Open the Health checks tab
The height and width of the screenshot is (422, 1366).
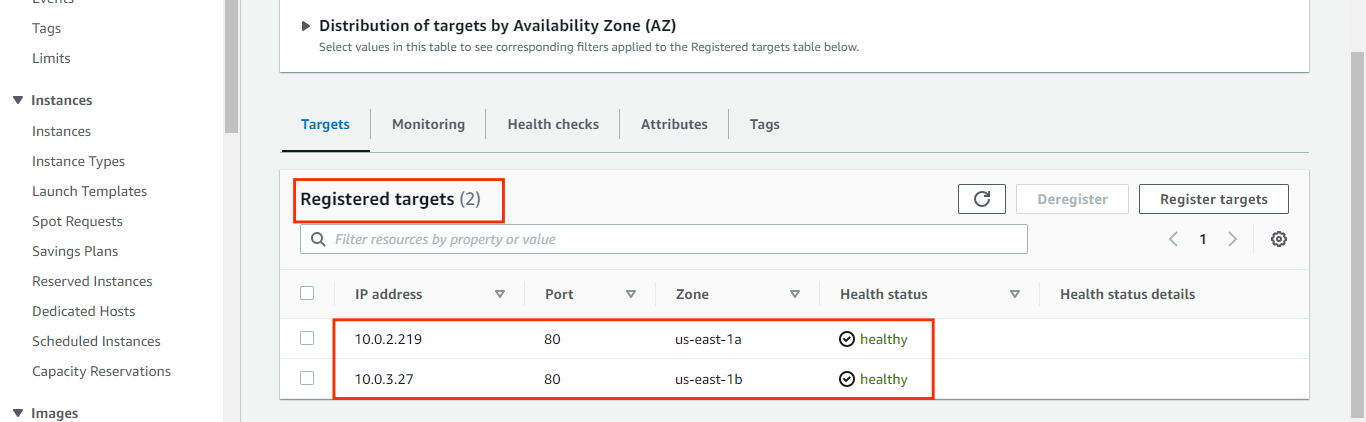pos(553,124)
